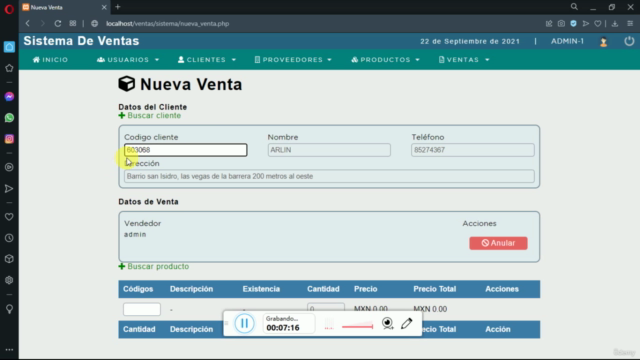This screenshot has height=360, width=640.
Task: Open the heart favorites icon in the sidebar
Action: [x=9, y=217]
